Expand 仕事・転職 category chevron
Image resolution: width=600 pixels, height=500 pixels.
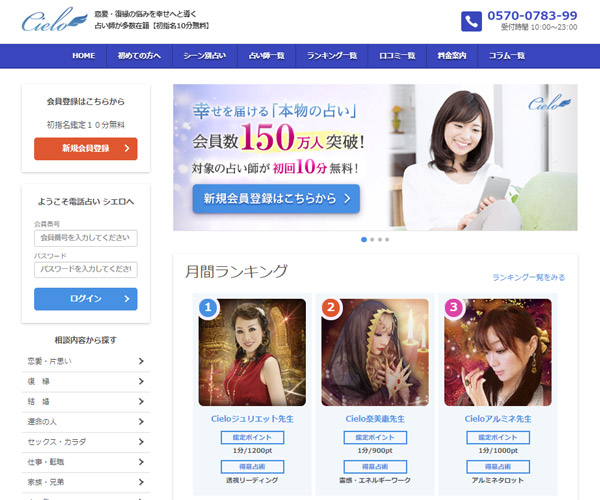point(141,462)
